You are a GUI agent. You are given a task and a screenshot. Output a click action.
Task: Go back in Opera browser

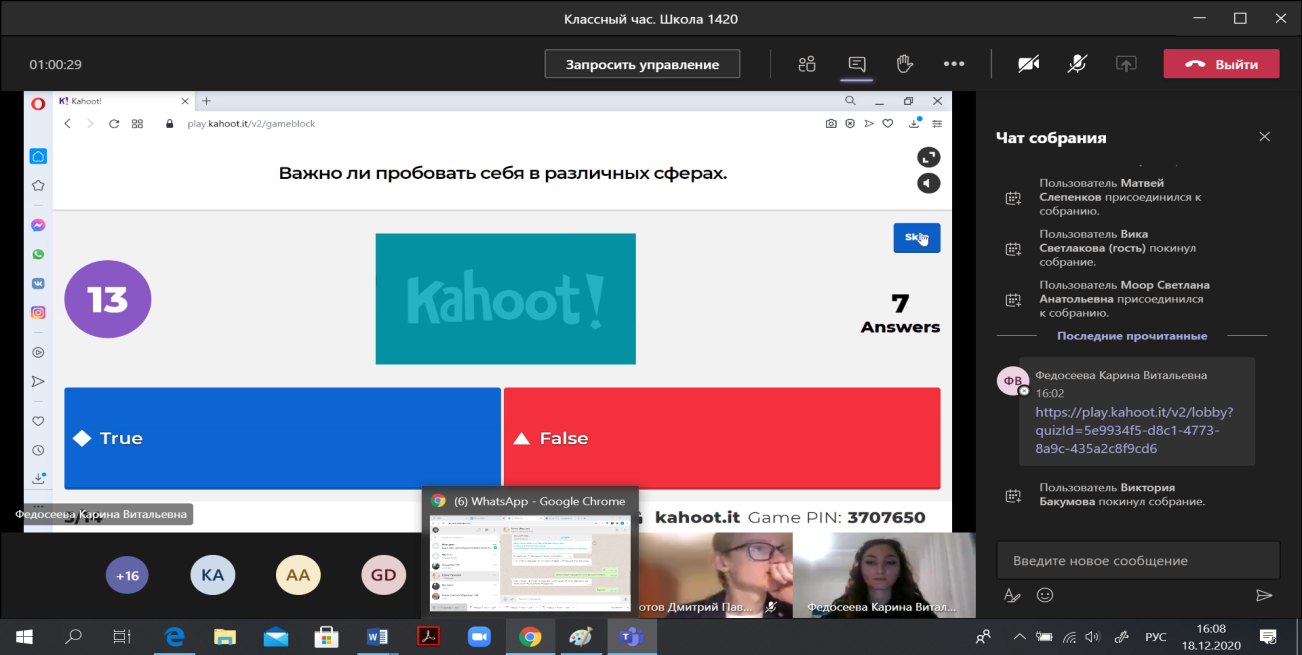pyautogui.click(x=68, y=124)
